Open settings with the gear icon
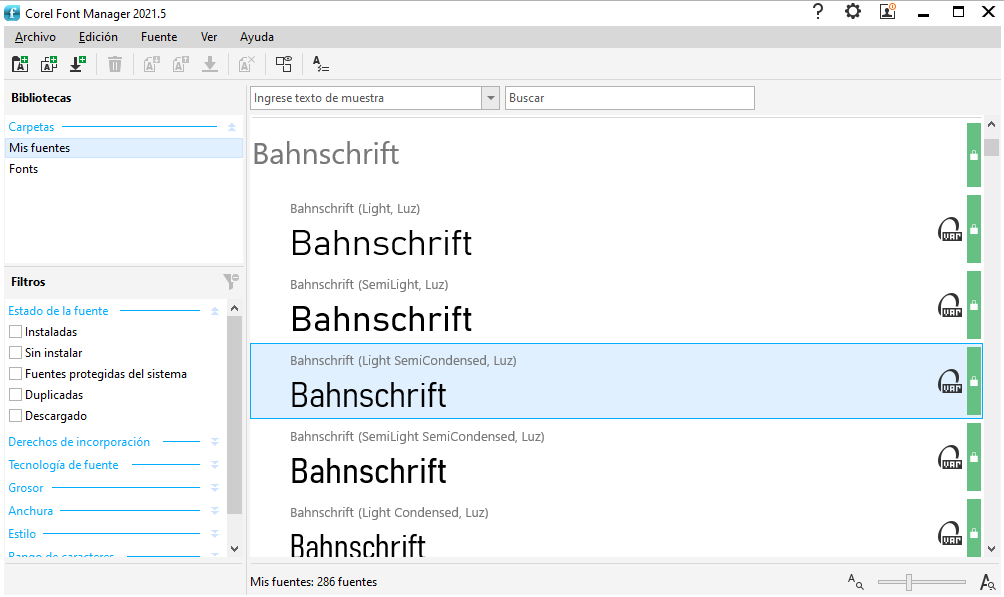Viewport: 1004px width, 597px height. [x=852, y=12]
